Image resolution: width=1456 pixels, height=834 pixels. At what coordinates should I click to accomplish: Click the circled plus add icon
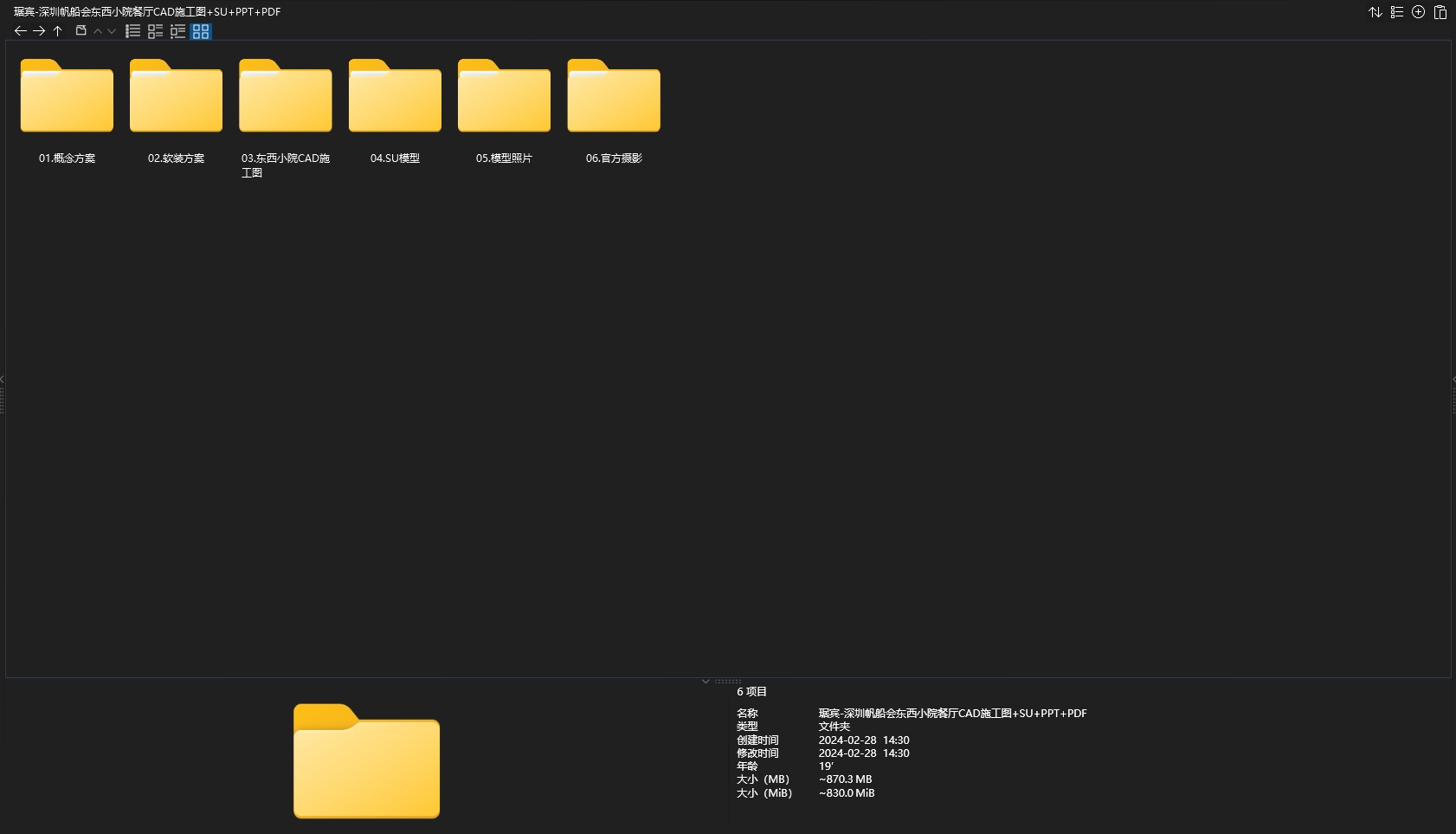tap(1418, 12)
